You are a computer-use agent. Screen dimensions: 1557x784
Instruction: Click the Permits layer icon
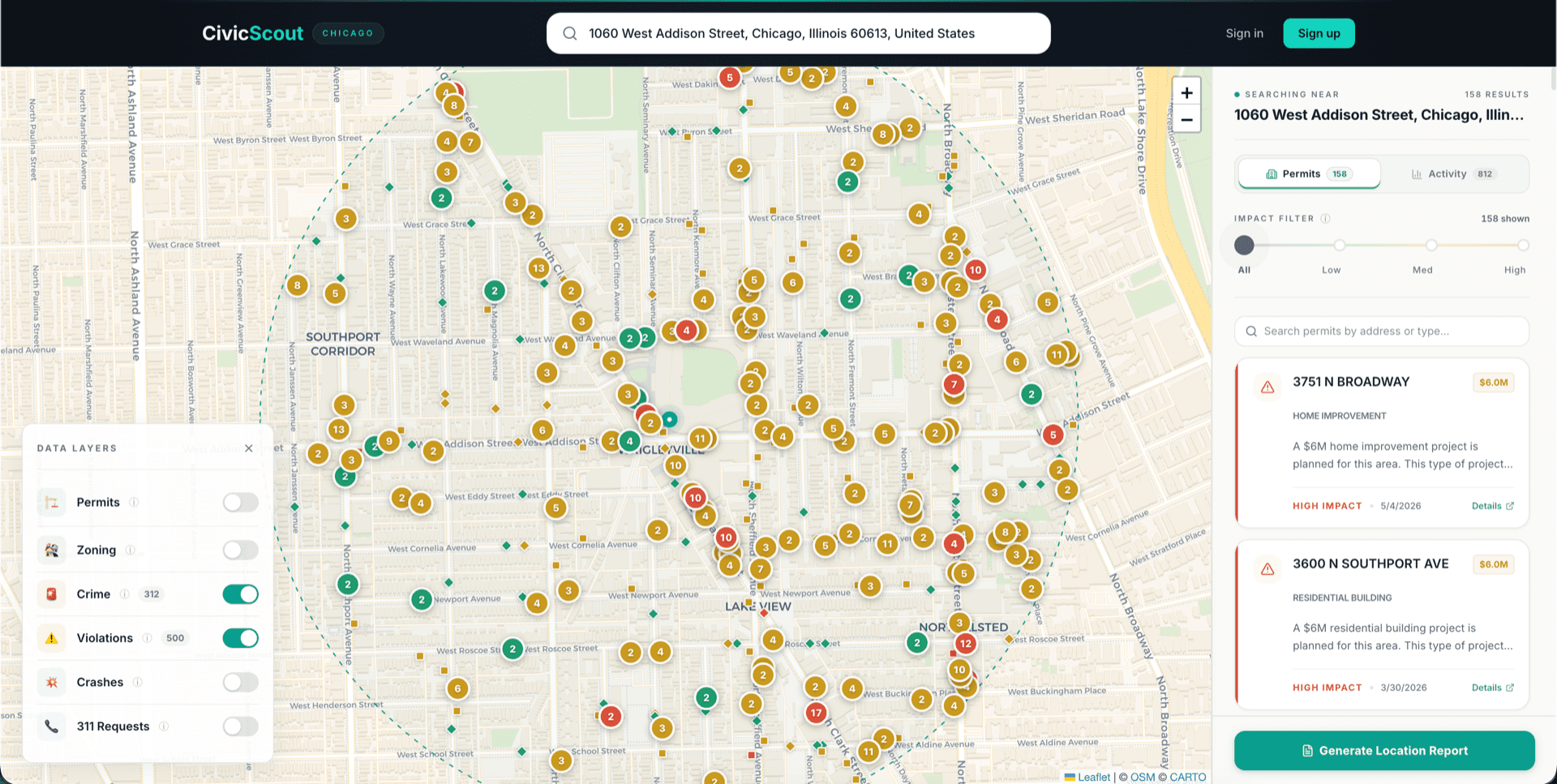(51, 503)
